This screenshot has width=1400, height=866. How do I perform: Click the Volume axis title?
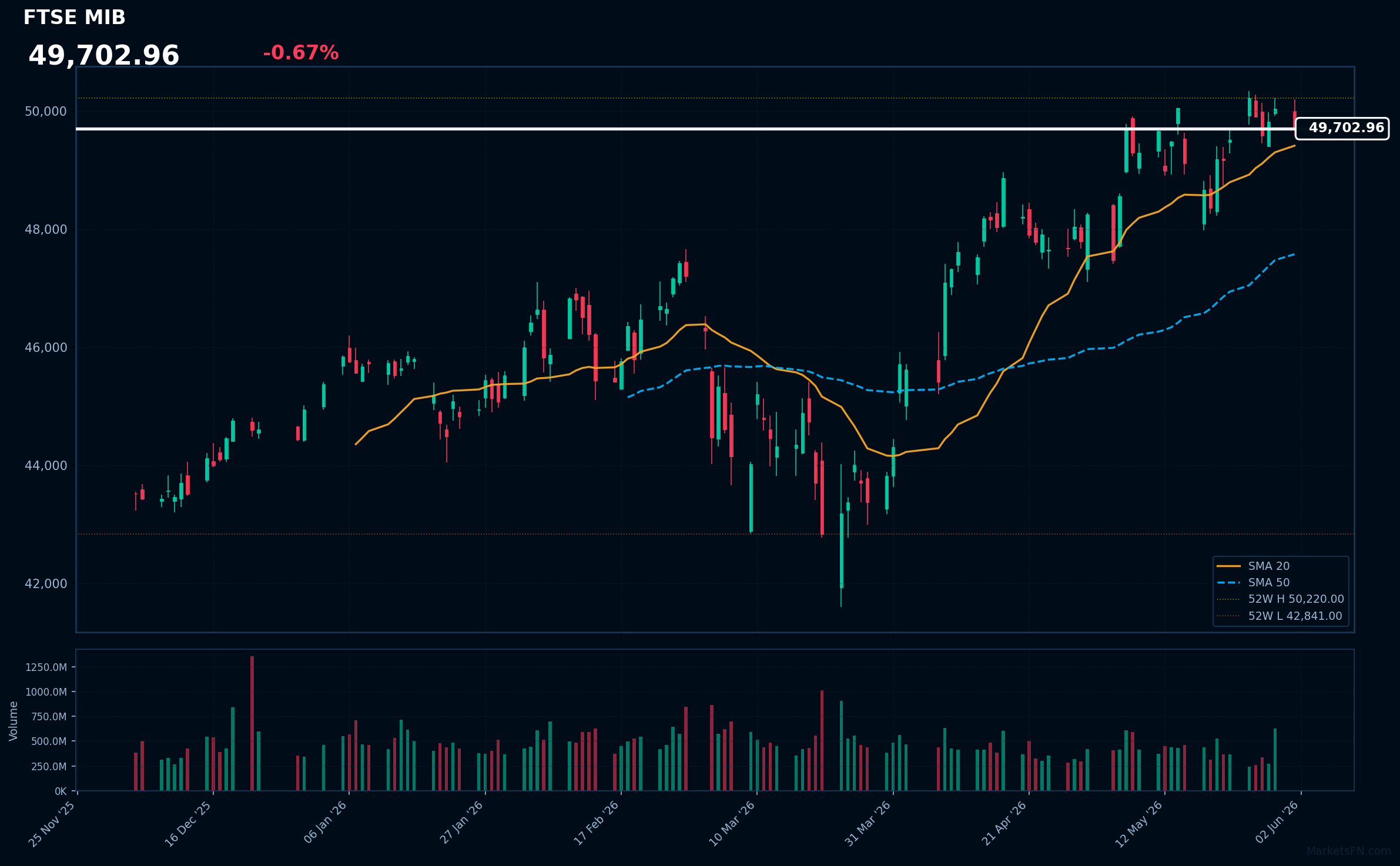point(14,721)
